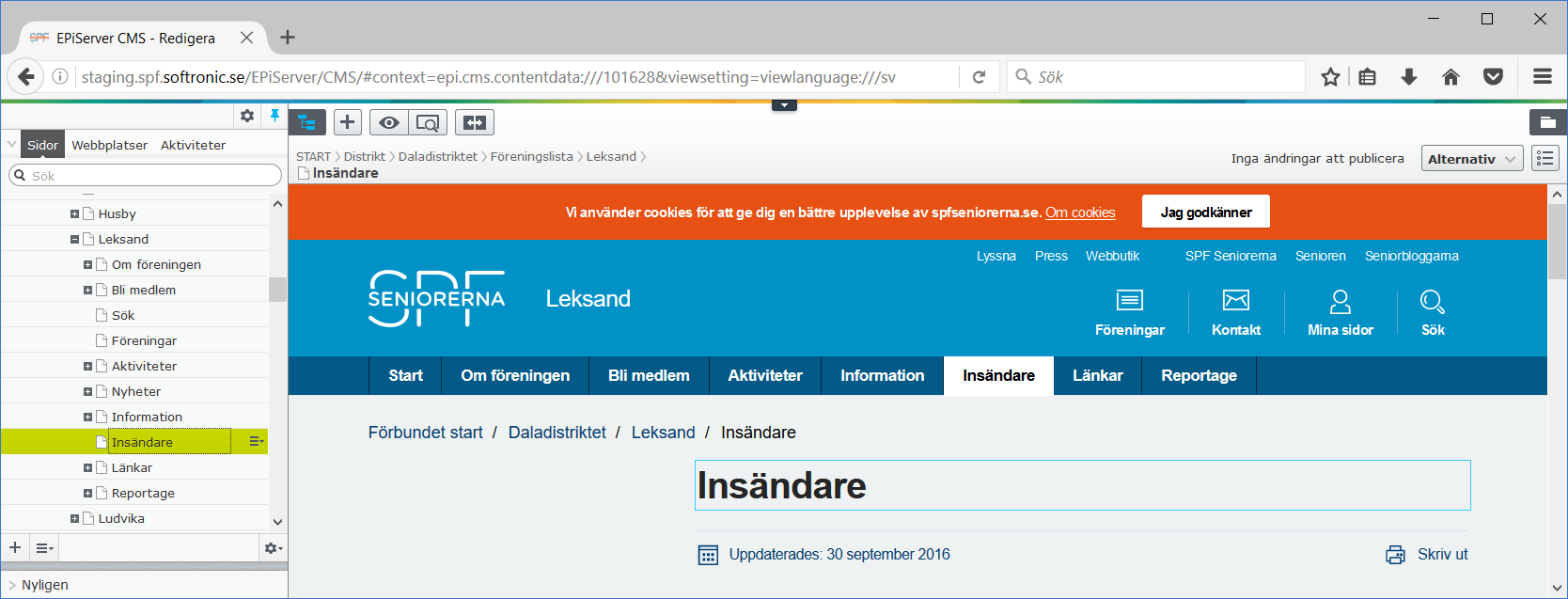Click the printer icon beside Skriv ut

[1396, 555]
